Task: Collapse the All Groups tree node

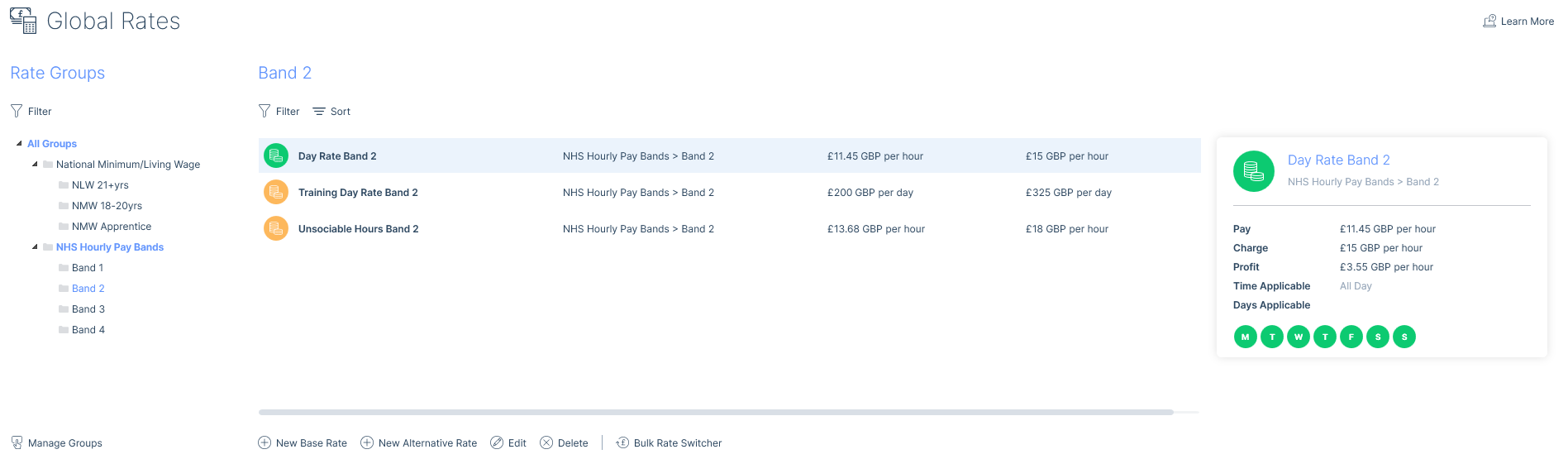Action: 19,143
